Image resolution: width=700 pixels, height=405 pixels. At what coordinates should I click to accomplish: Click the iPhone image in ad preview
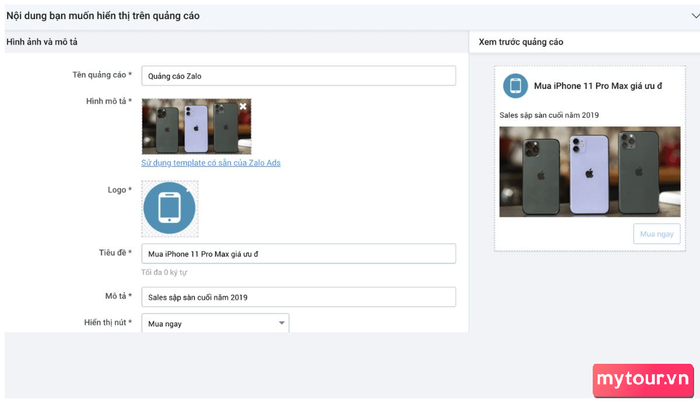coord(590,172)
